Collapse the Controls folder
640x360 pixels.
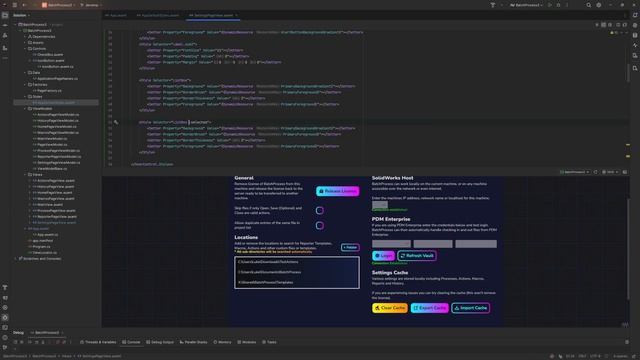(25, 49)
